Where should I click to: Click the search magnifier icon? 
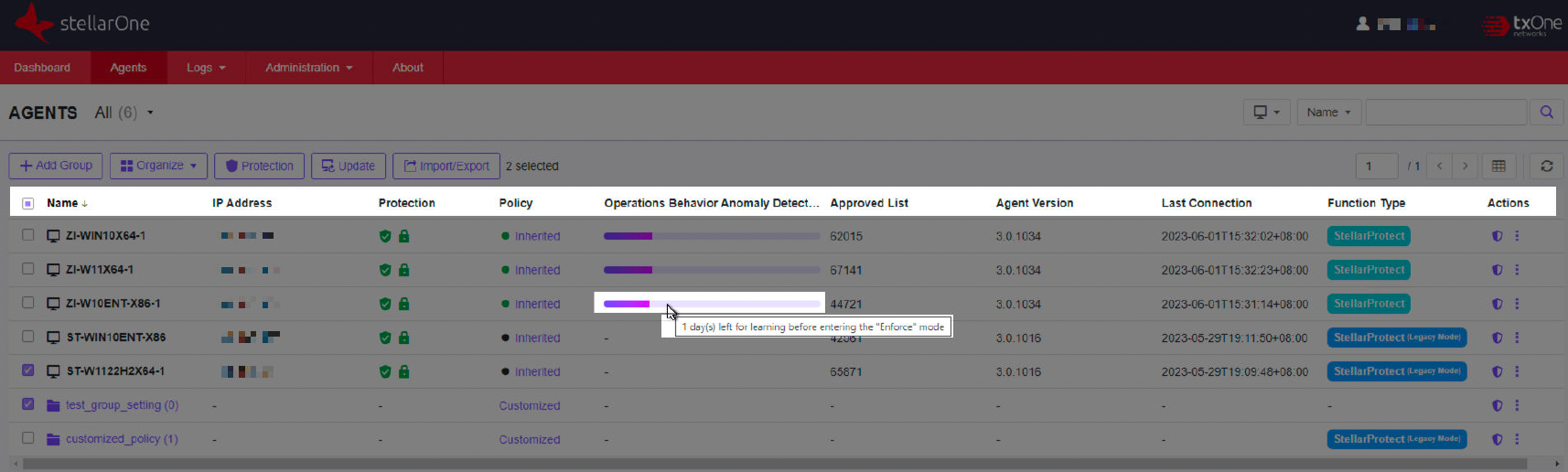tap(1546, 113)
